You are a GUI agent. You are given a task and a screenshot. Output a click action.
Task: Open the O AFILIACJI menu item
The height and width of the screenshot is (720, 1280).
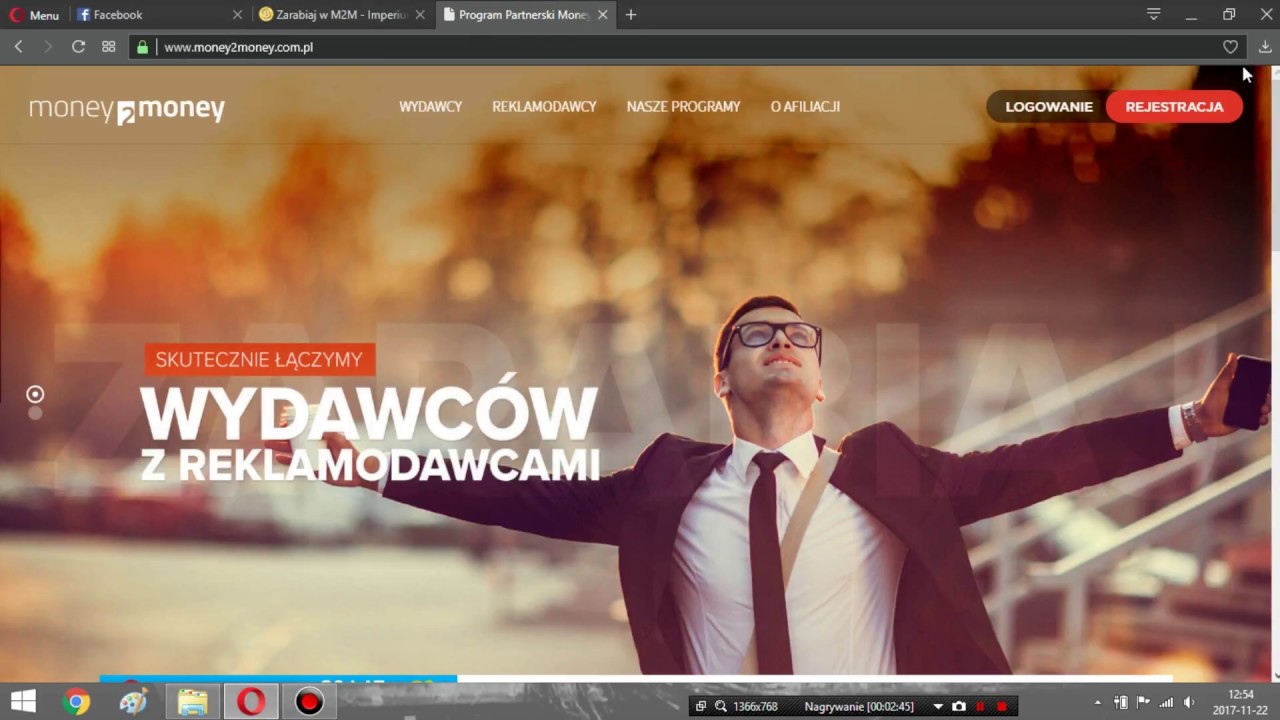point(805,106)
